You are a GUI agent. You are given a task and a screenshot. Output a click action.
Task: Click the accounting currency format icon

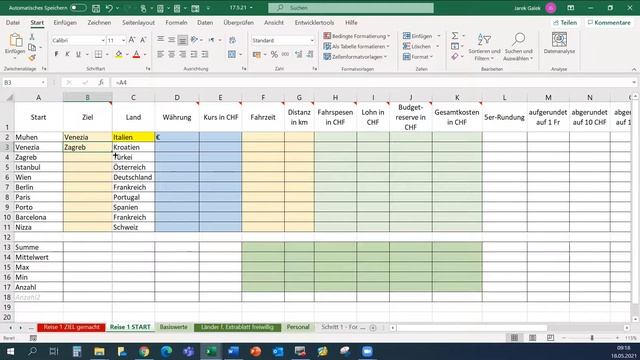(x=257, y=54)
